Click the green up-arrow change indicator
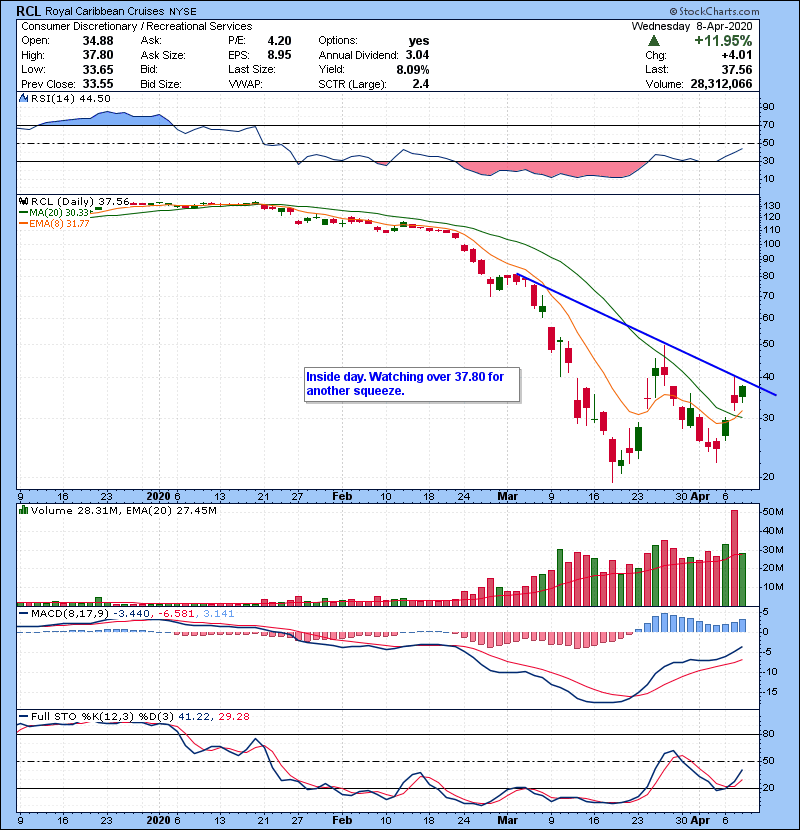 [x=653, y=41]
